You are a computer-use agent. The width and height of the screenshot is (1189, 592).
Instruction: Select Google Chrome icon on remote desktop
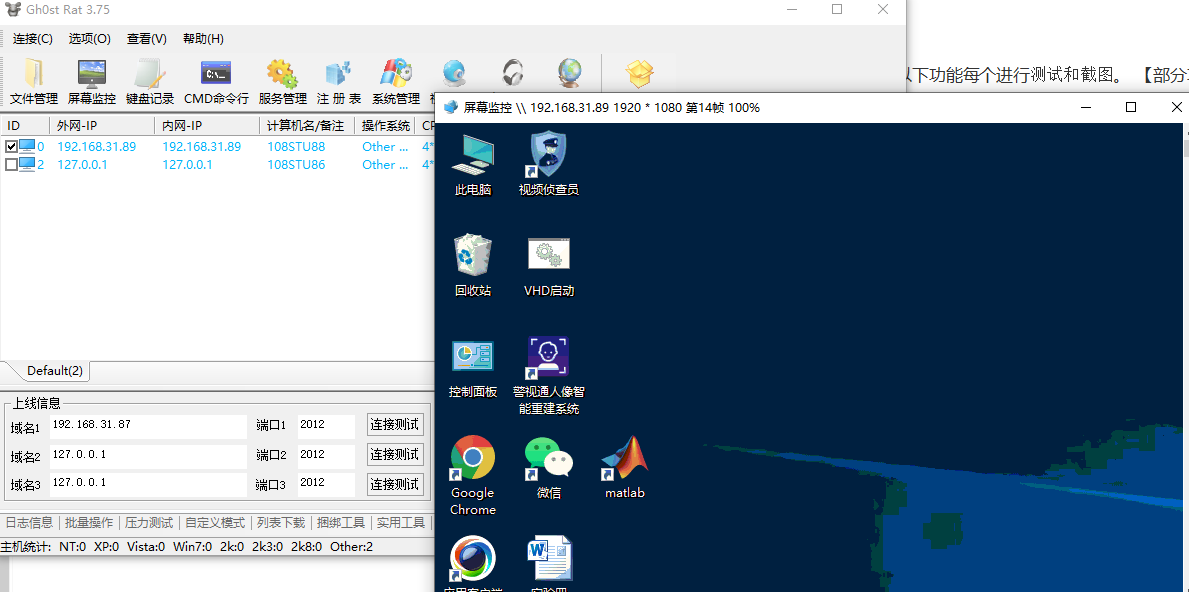[x=473, y=476]
